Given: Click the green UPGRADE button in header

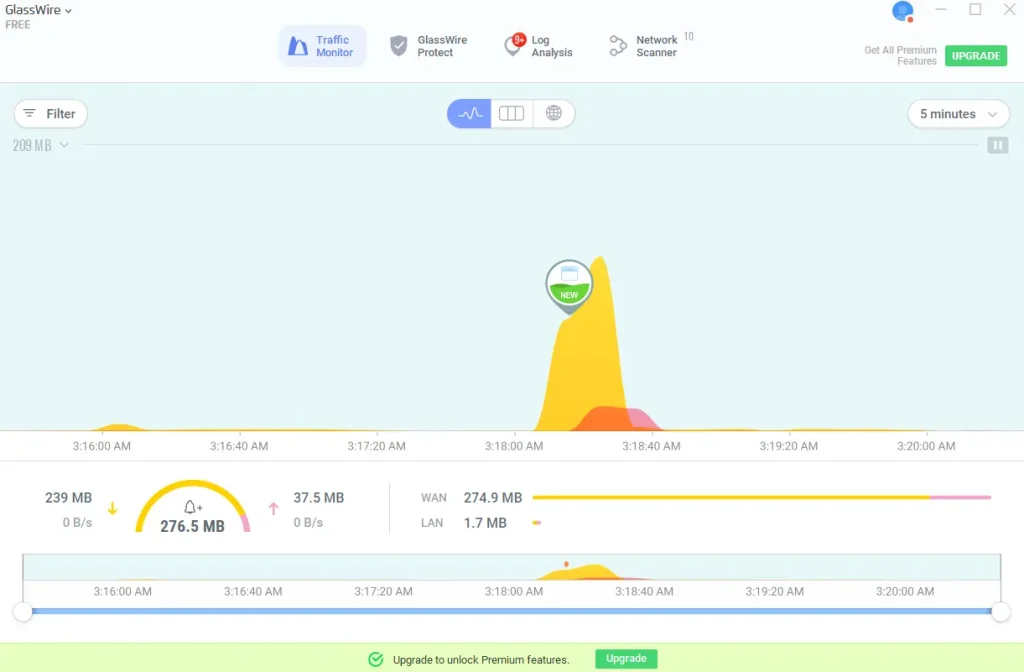Looking at the screenshot, I should point(976,56).
